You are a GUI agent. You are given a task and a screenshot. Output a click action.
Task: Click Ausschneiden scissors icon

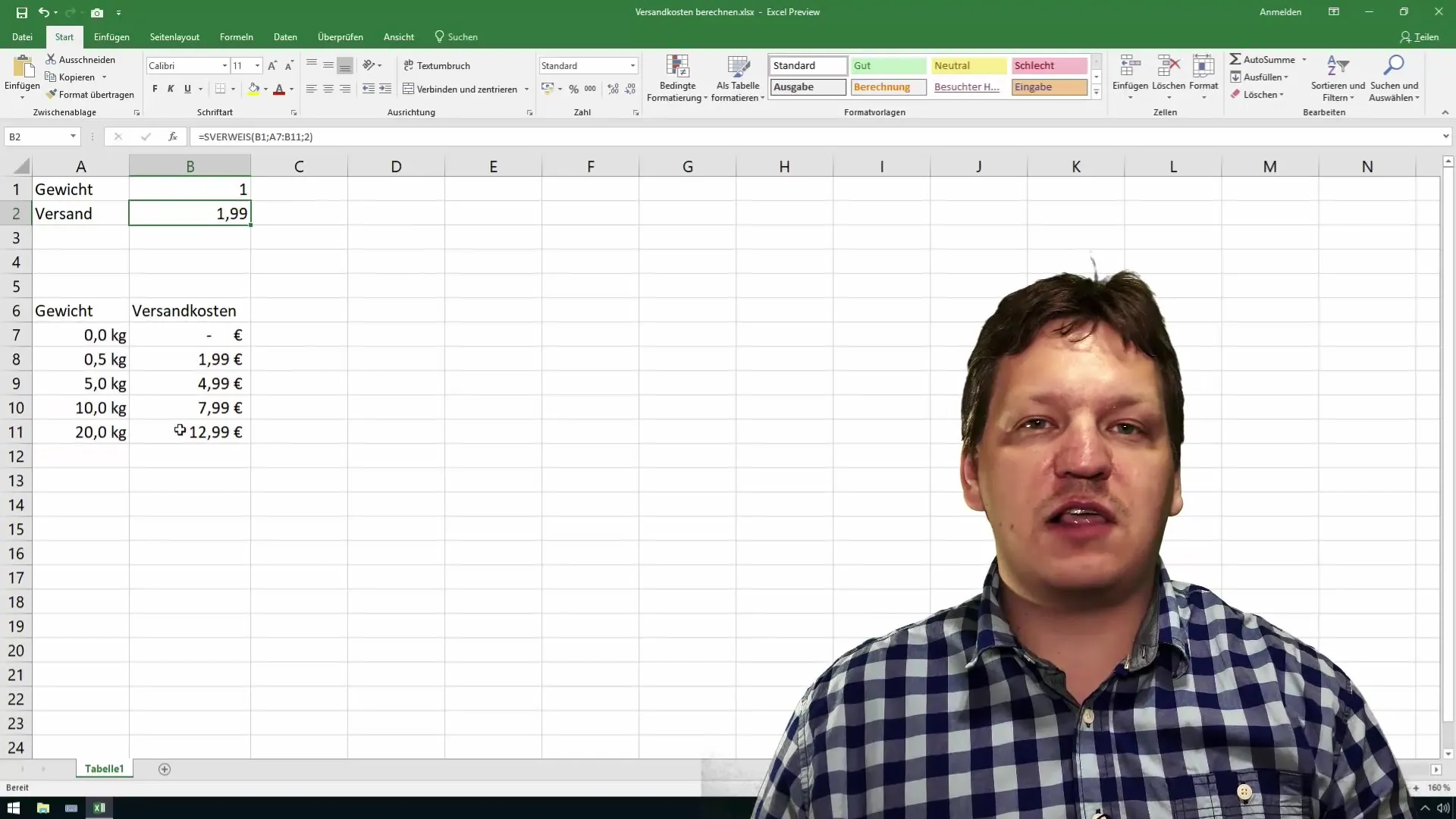tap(51, 59)
